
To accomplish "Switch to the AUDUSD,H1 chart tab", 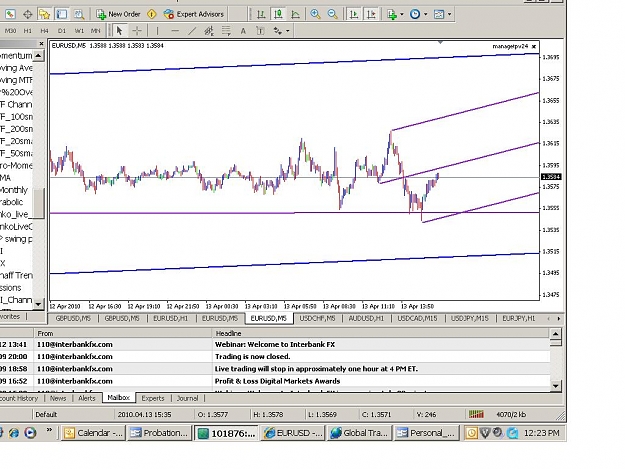I will pos(366,318).
